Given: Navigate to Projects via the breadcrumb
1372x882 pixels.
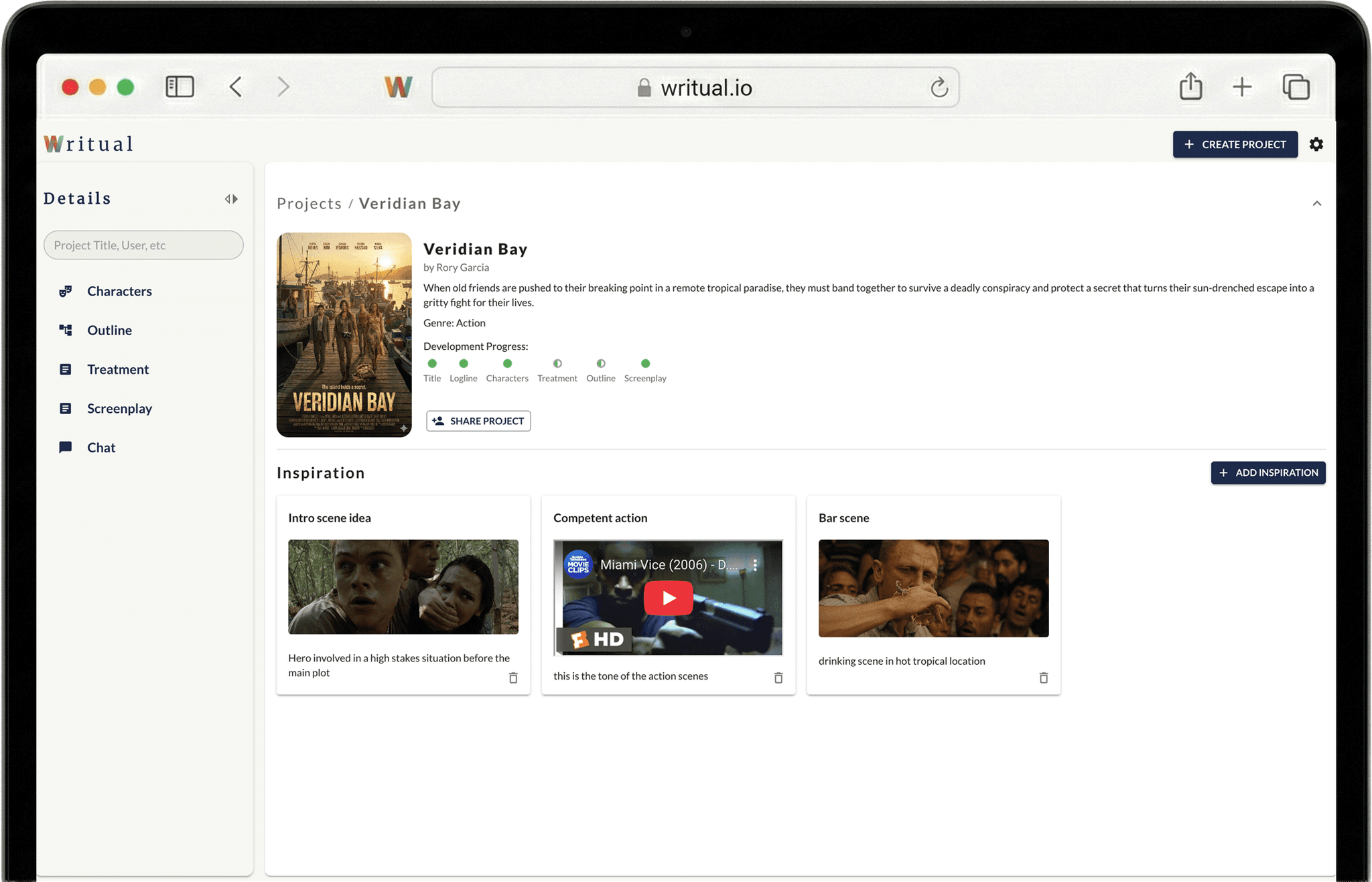Looking at the screenshot, I should pos(309,203).
